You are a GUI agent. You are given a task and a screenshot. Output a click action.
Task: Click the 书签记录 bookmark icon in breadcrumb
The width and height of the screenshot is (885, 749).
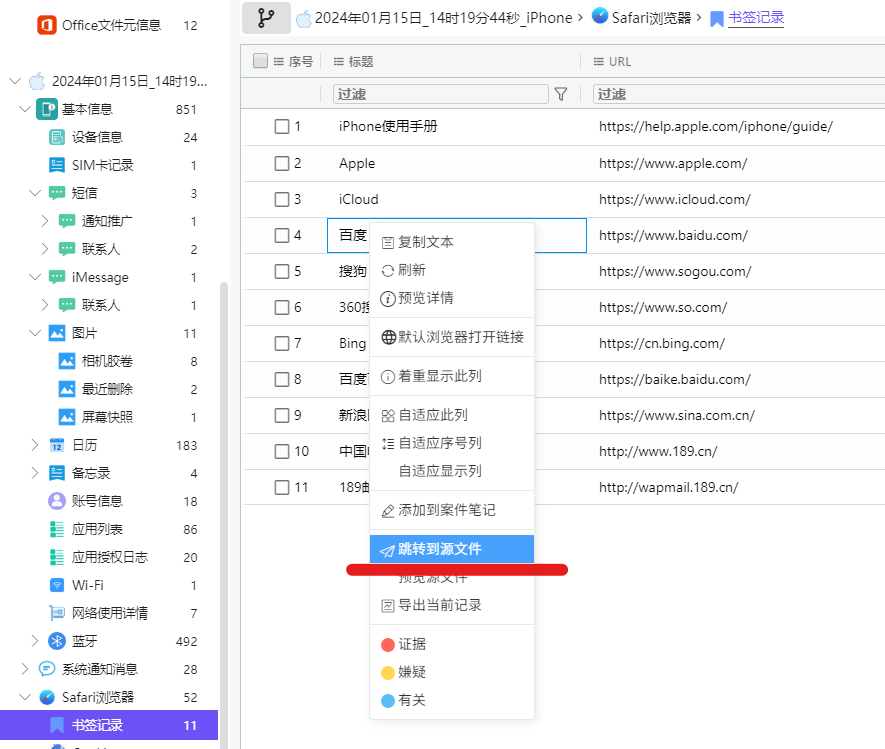point(716,19)
